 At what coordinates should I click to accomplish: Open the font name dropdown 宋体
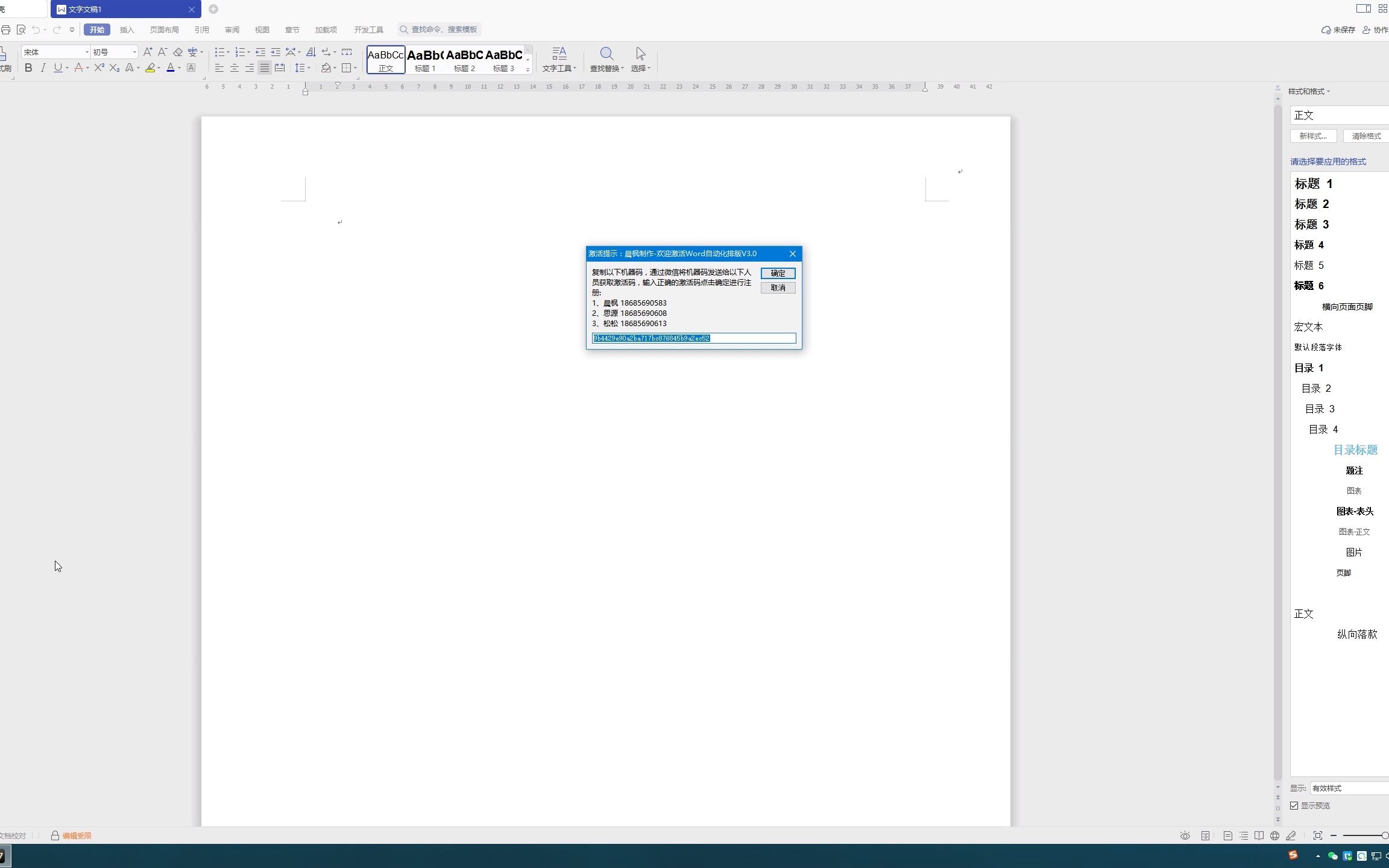[x=87, y=52]
